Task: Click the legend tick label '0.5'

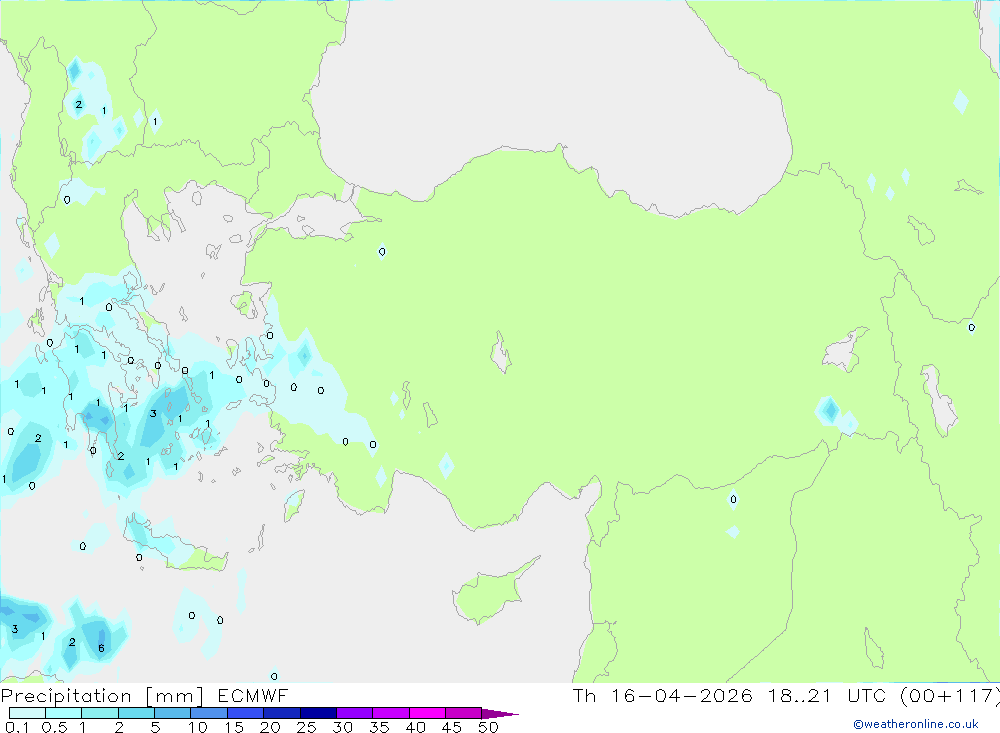Action: pyautogui.click(x=54, y=727)
